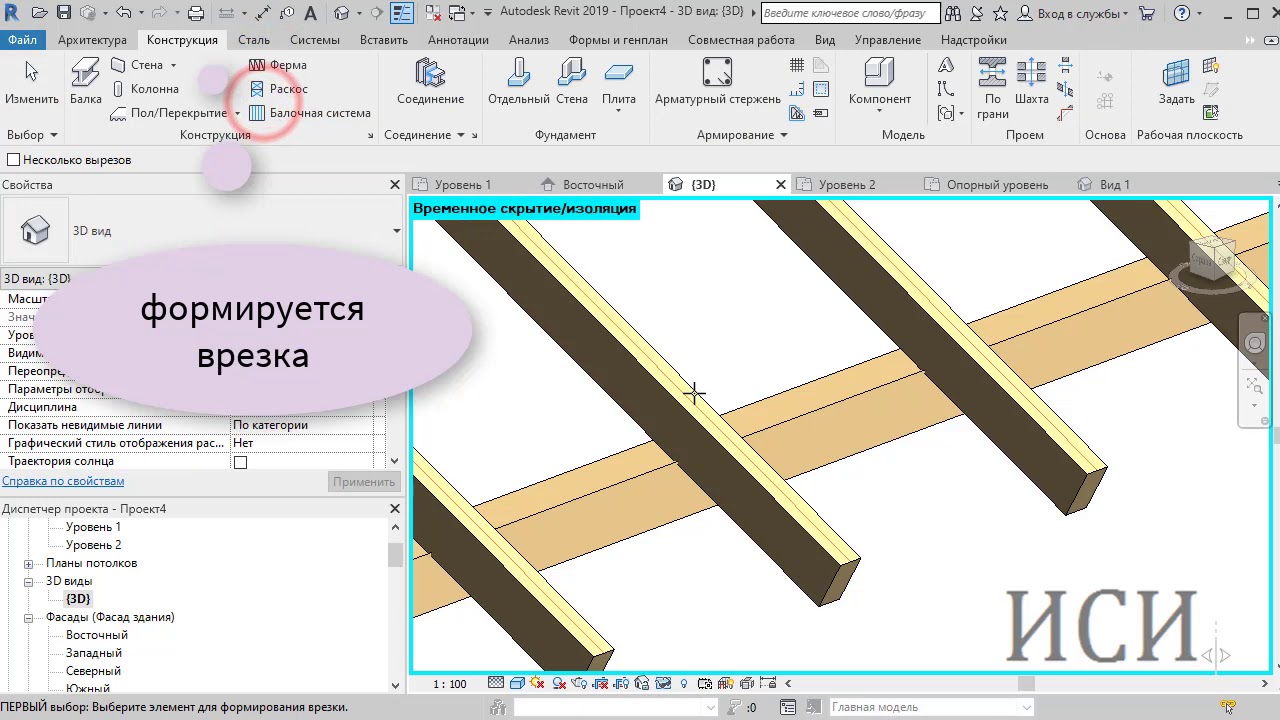Viewport: 1280px width, 720px height.
Task: Select the Отдельный foundation tool
Action: pos(518,82)
